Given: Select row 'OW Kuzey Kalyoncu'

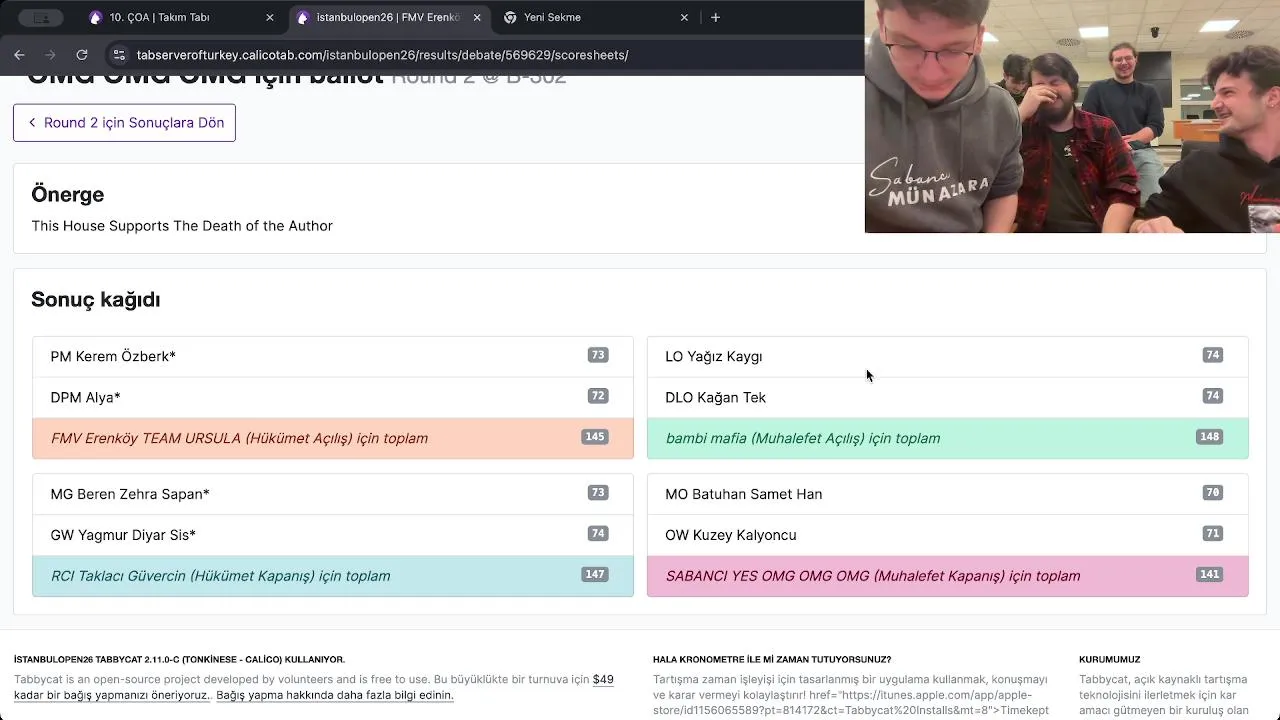Looking at the screenshot, I should click(x=948, y=535).
